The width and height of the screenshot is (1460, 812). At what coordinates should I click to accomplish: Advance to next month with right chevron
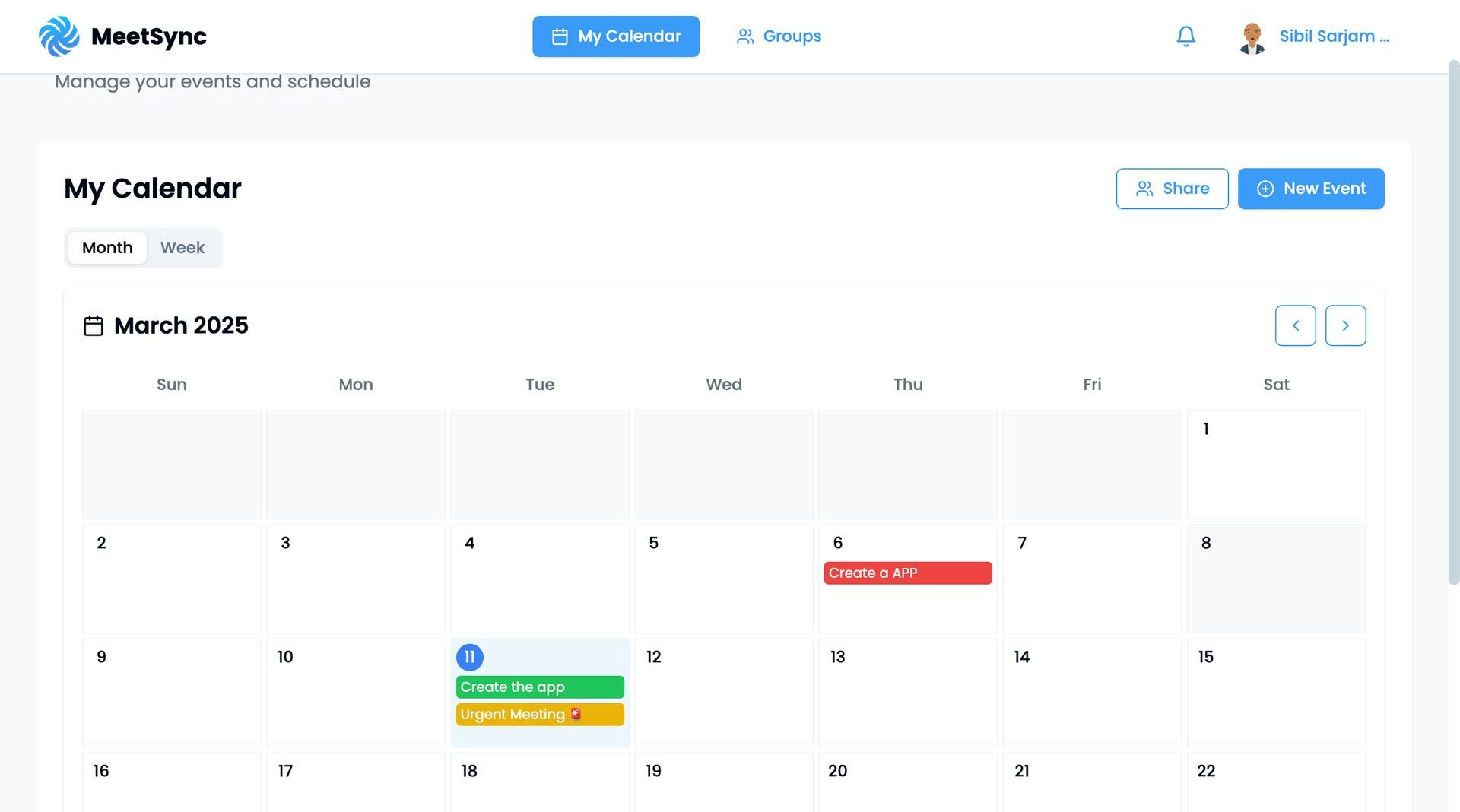tap(1345, 325)
